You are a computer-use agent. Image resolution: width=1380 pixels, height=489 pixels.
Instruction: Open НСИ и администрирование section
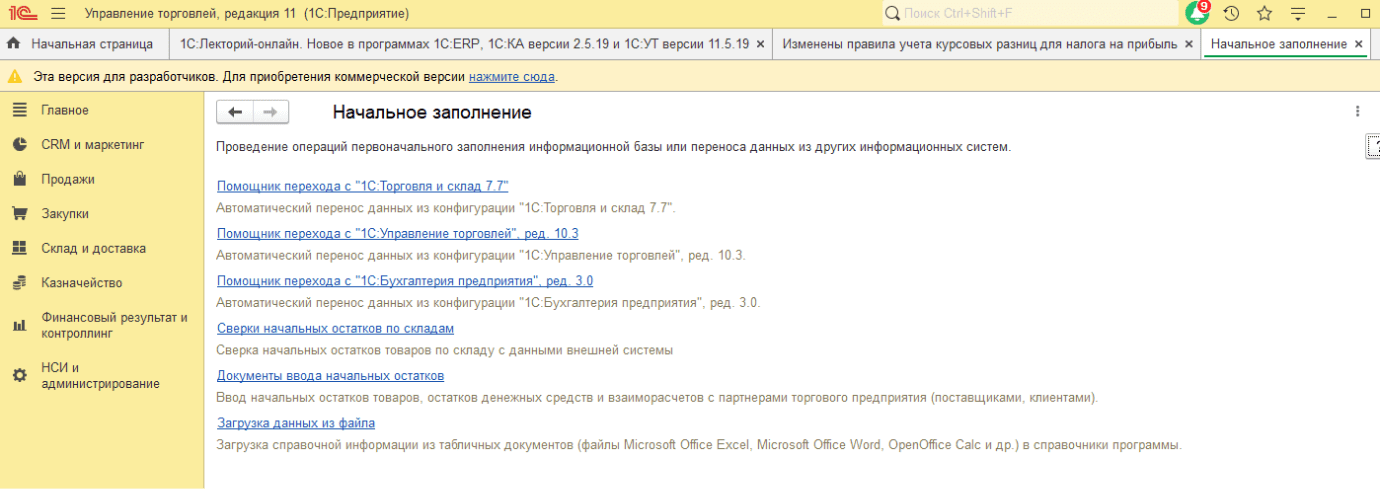[x=102, y=376]
